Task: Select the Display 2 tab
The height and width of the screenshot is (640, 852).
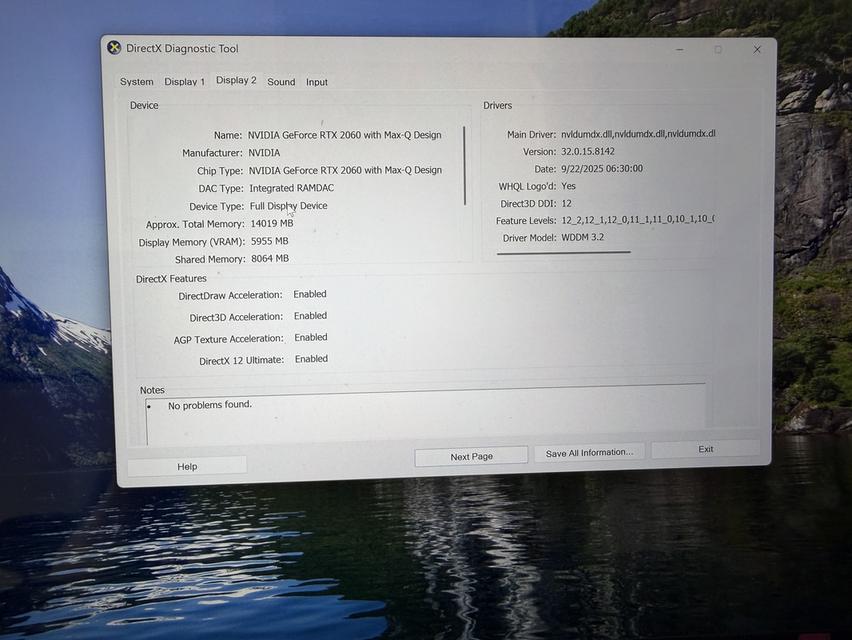Action: (236, 81)
